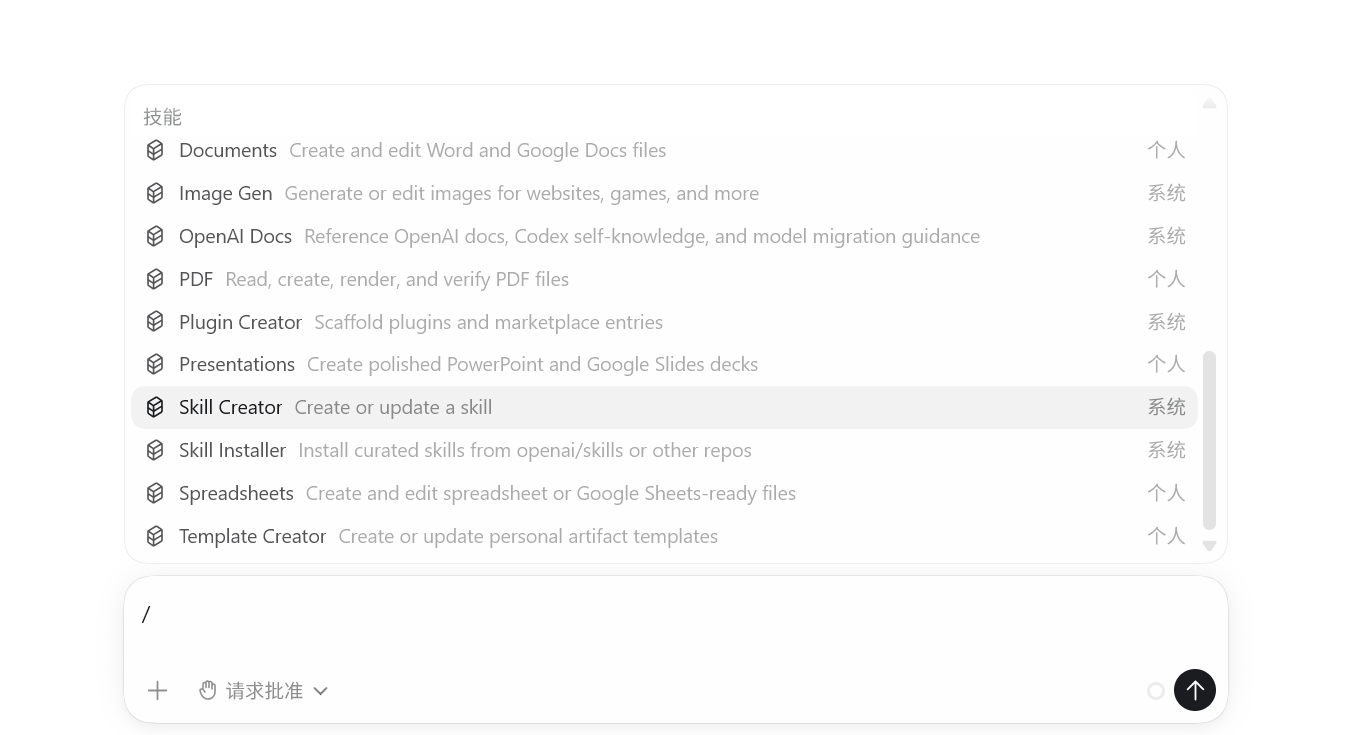Click the scroll-down arrow of skills list
This screenshot has height=735, width=1362.
(x=1209, y=546)
